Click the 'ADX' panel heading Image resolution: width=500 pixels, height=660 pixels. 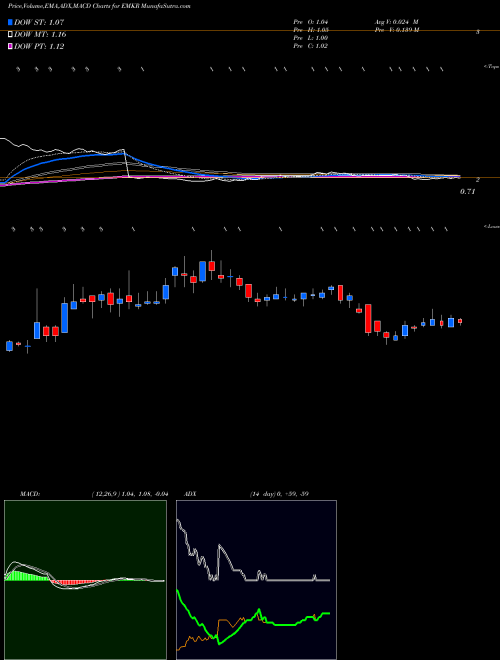(191, 494)
